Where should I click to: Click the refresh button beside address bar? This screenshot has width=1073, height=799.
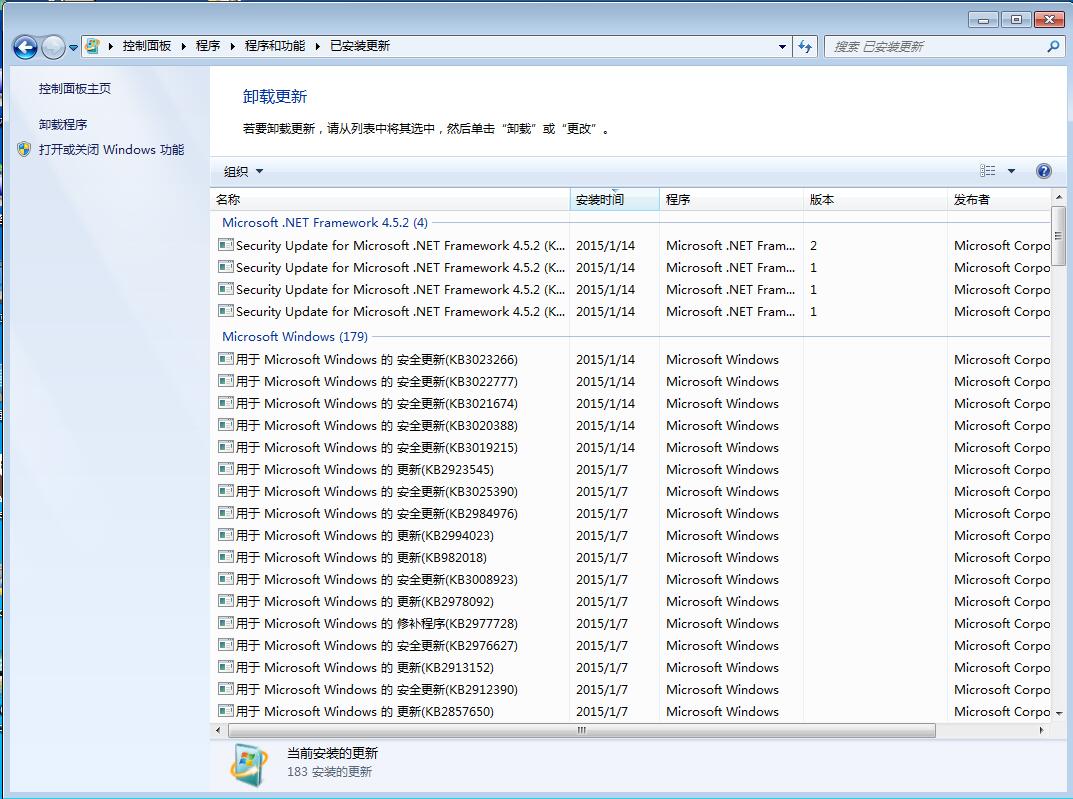point(805,46)
